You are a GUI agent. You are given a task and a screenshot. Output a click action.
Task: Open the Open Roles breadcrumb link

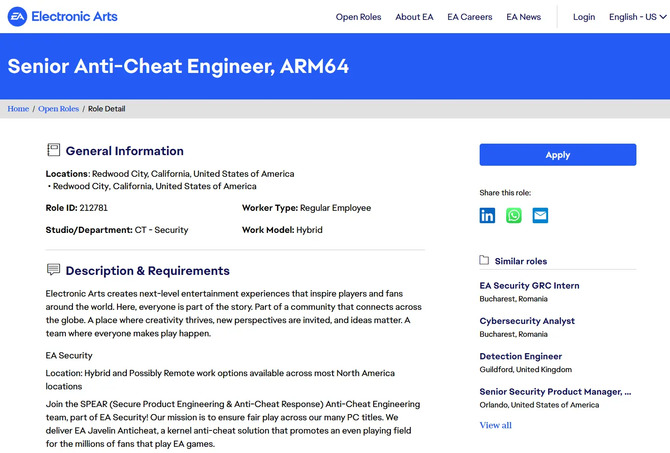tap(59, 109)
